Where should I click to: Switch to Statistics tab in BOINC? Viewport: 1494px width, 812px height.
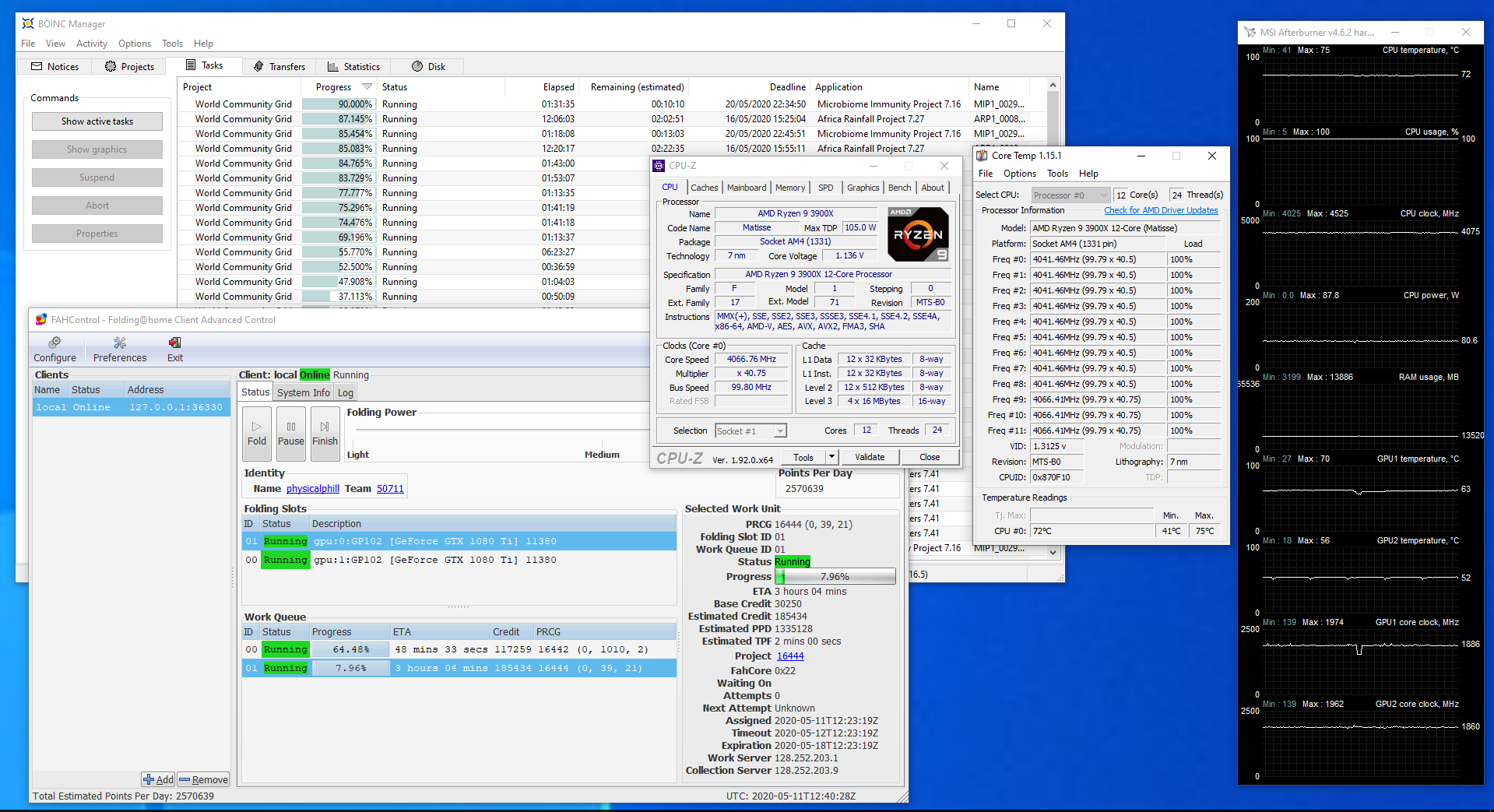[x=354, y=66]
